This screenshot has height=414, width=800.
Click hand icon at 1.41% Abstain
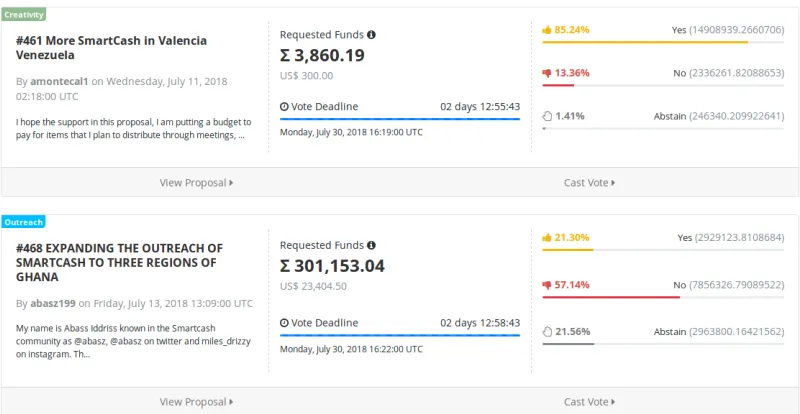pos(547,116)
